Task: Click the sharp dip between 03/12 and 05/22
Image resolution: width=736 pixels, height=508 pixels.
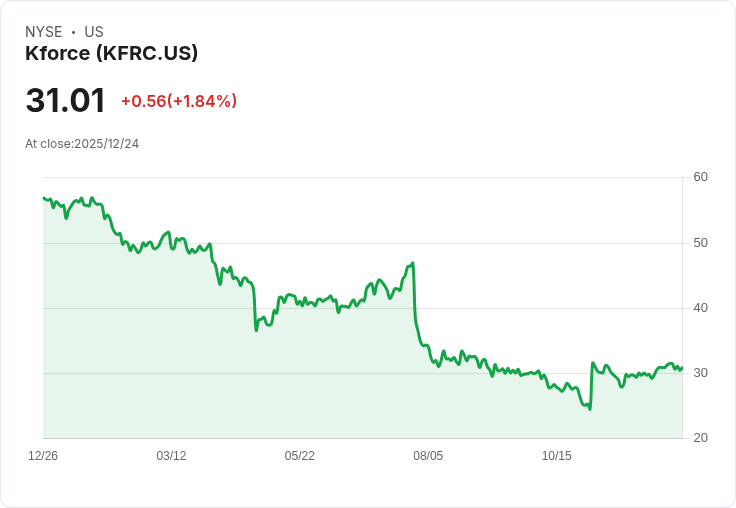Action: [256, 330]
